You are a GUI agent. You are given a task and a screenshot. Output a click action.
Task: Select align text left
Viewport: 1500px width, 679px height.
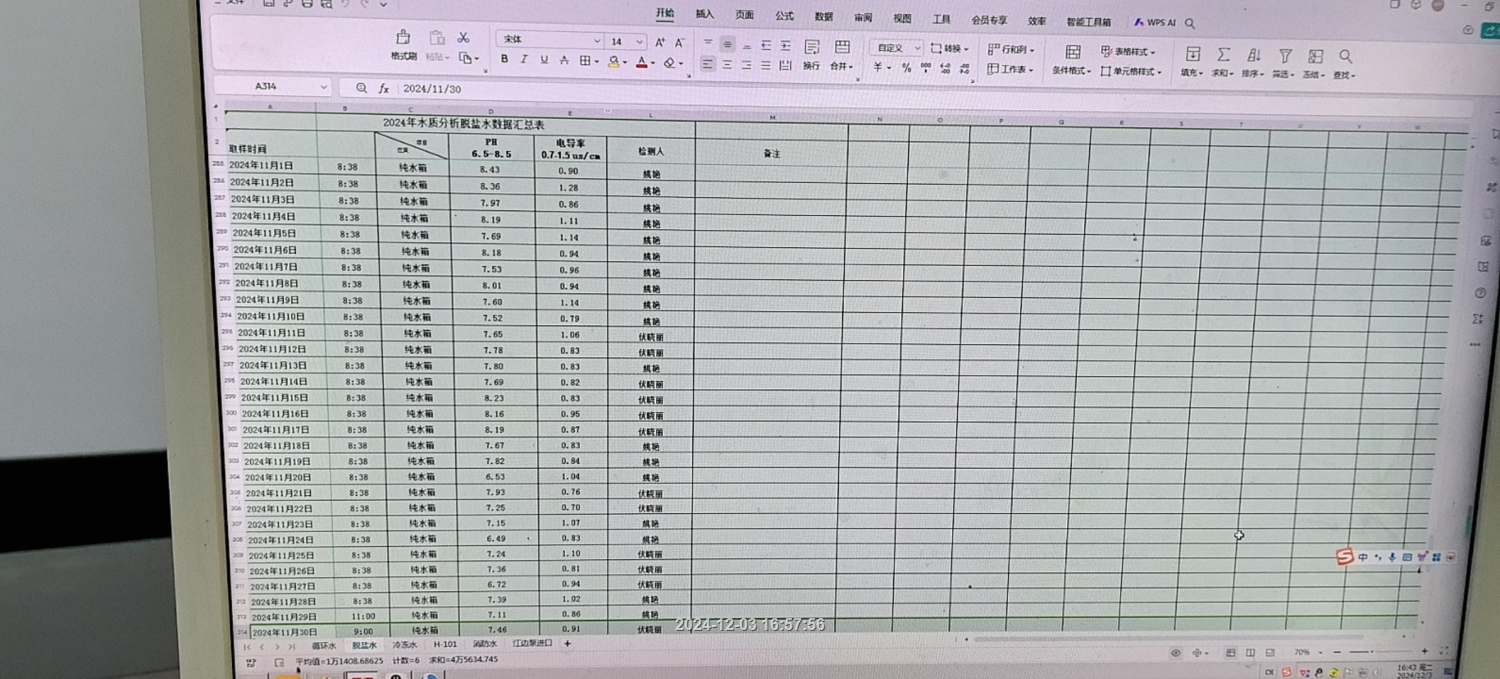click(x=708, y=64)
